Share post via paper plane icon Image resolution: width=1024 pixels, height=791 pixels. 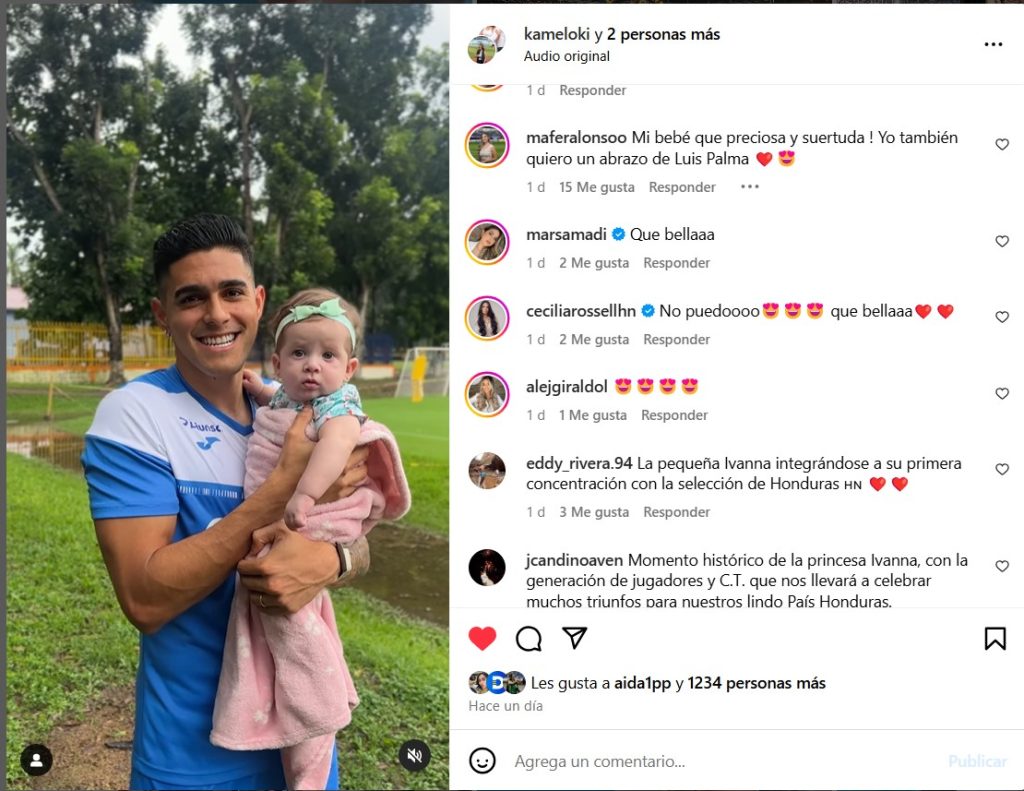pos(575,638)
